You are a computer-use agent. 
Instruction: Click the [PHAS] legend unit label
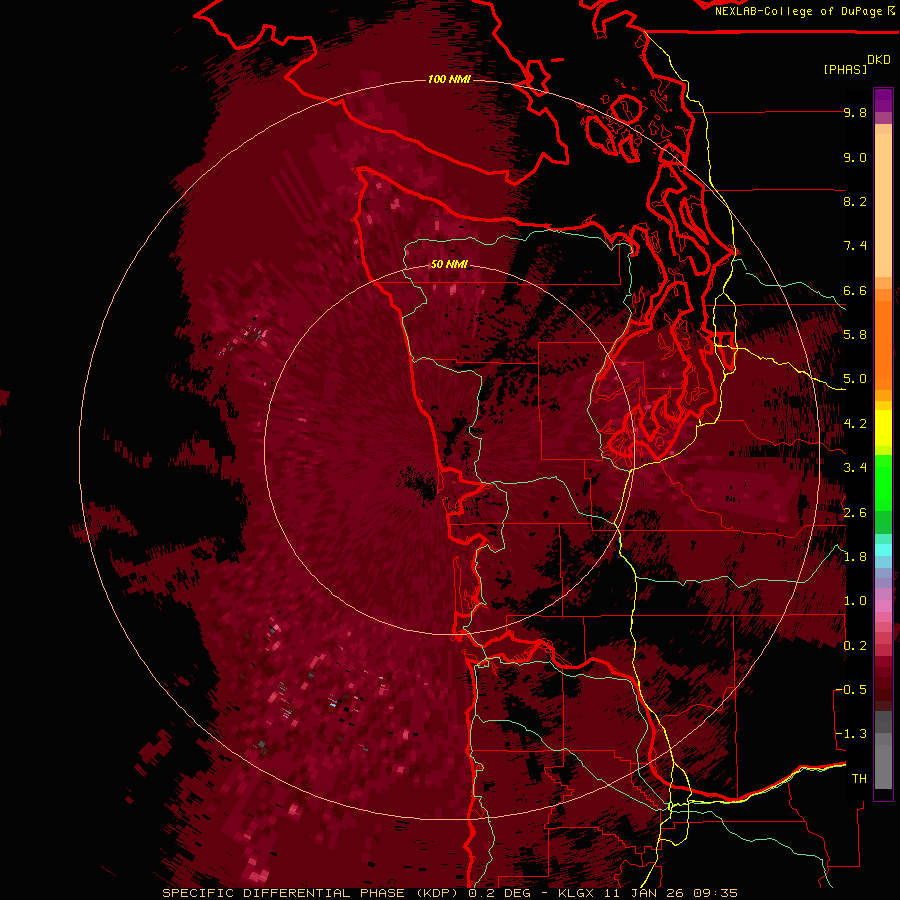(x=845, y=70)
